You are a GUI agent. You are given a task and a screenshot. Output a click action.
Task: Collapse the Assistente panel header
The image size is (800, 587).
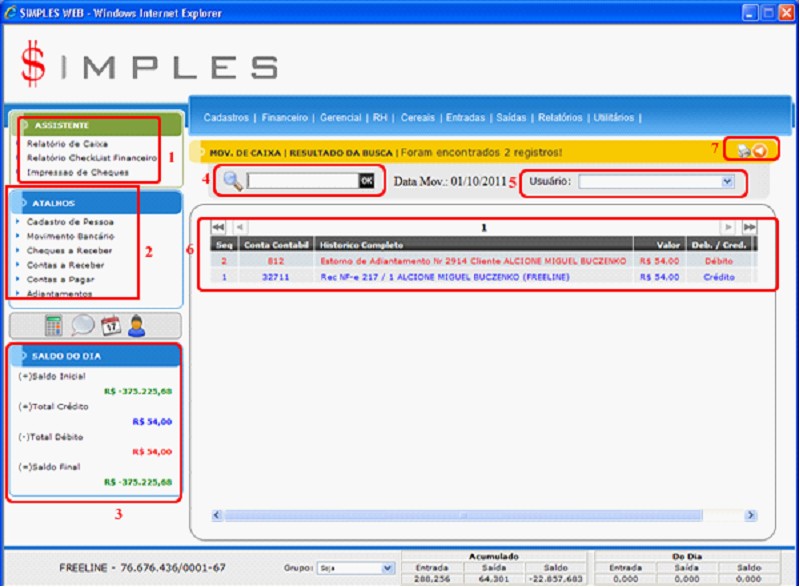coord(98,125)
